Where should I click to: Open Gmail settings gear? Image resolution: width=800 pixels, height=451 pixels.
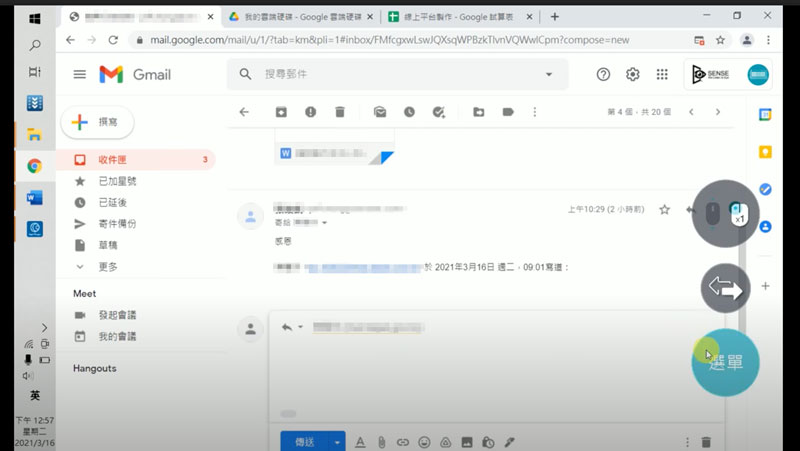pyautogui.click(x=633, y=74)
